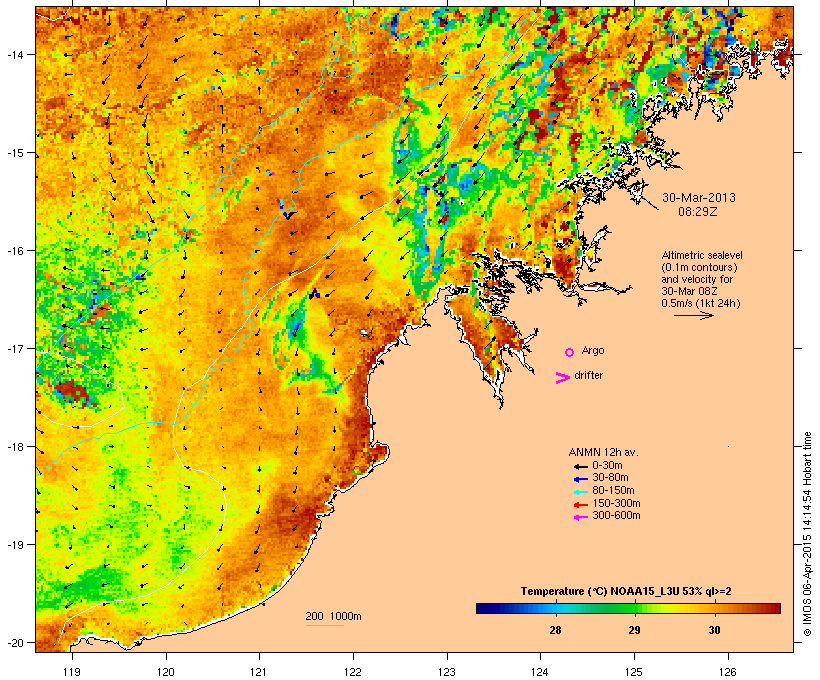Click the IMOS copyright timestamp text
The image size is (820, 680).
[x=807, y=534]
